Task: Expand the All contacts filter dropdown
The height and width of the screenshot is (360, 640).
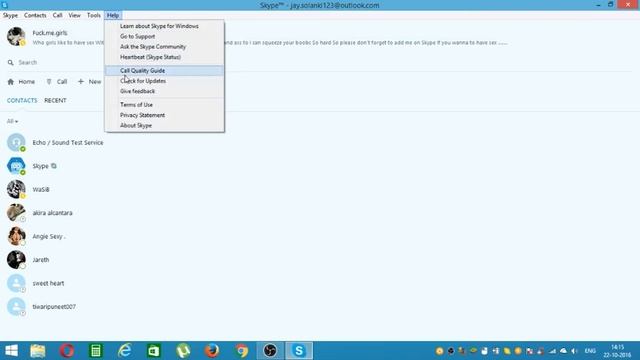Action: point(12,121)
